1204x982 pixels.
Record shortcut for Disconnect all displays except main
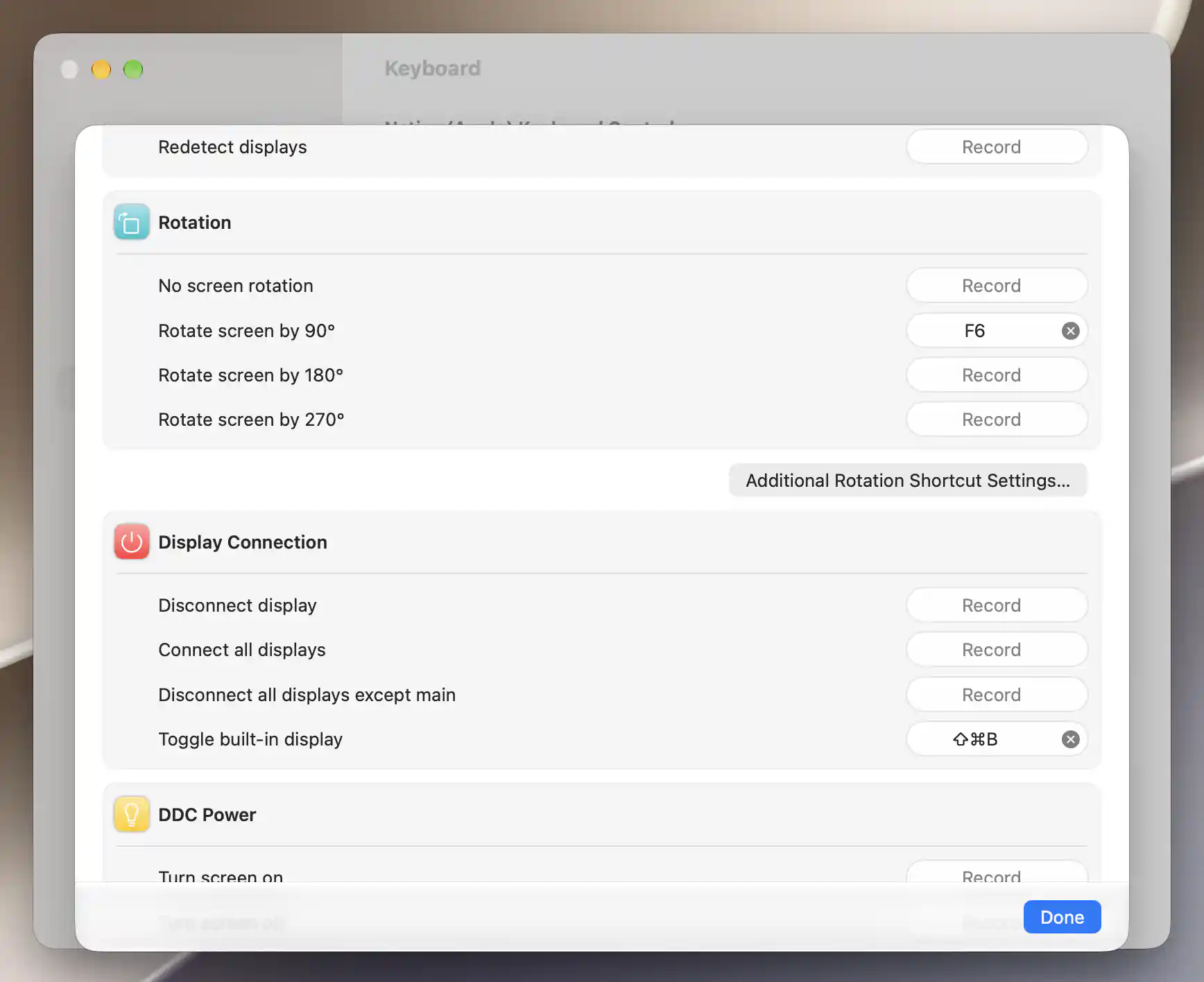997,695
